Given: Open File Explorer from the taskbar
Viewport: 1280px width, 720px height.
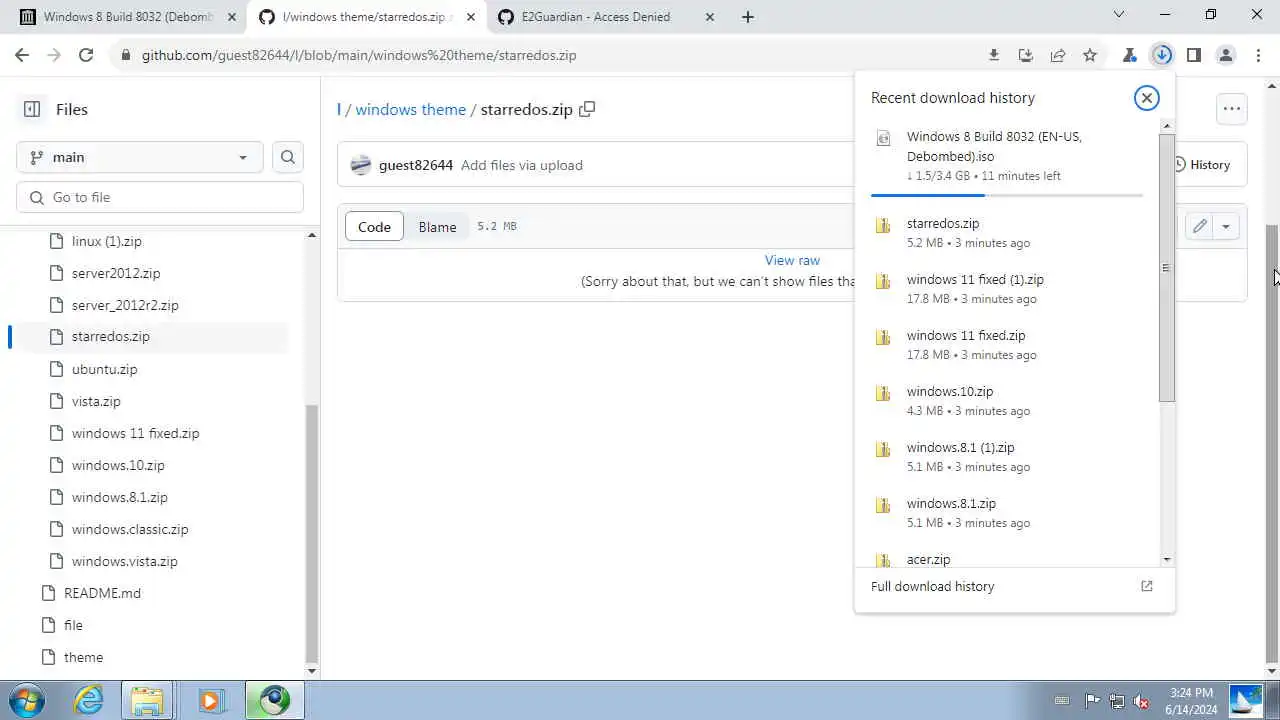Looking at the screenshot, I should pos(147,700).
